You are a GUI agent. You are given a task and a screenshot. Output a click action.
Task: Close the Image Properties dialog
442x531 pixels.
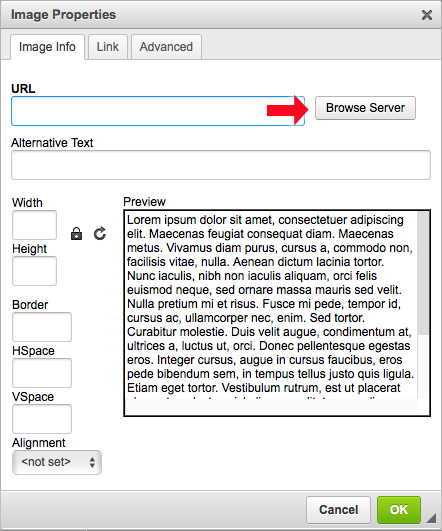tap(427, 15)
